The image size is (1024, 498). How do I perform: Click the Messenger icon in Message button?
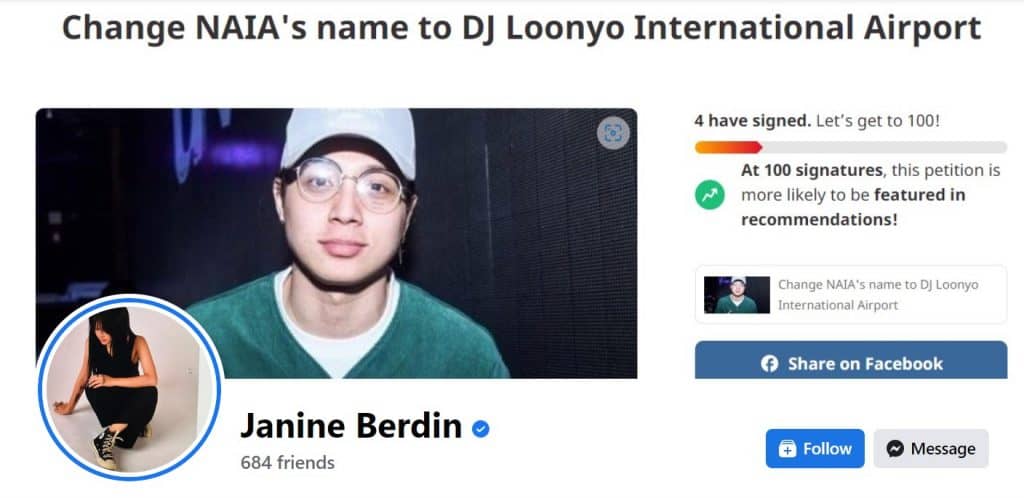coord(895,449)
